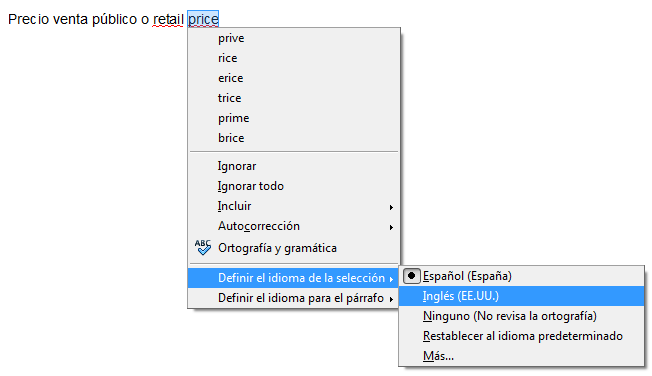This screenshot has width=652, height=376.
Task: Open Definir el idioma de la selección
Action: pos(294,278)
